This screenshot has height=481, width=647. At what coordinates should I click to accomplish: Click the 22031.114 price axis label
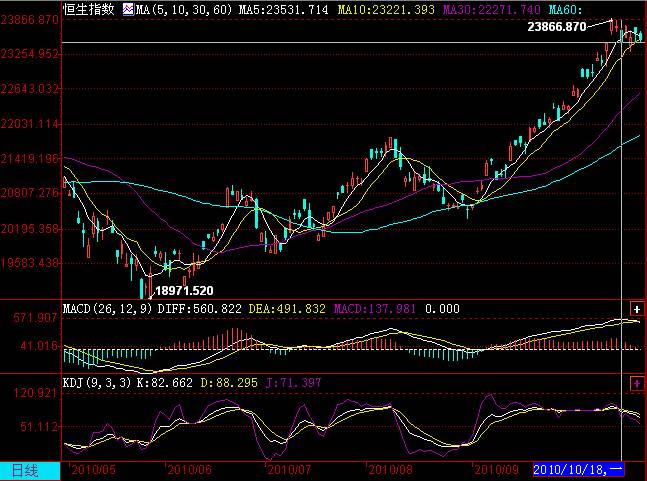click(x=30, y=124)
